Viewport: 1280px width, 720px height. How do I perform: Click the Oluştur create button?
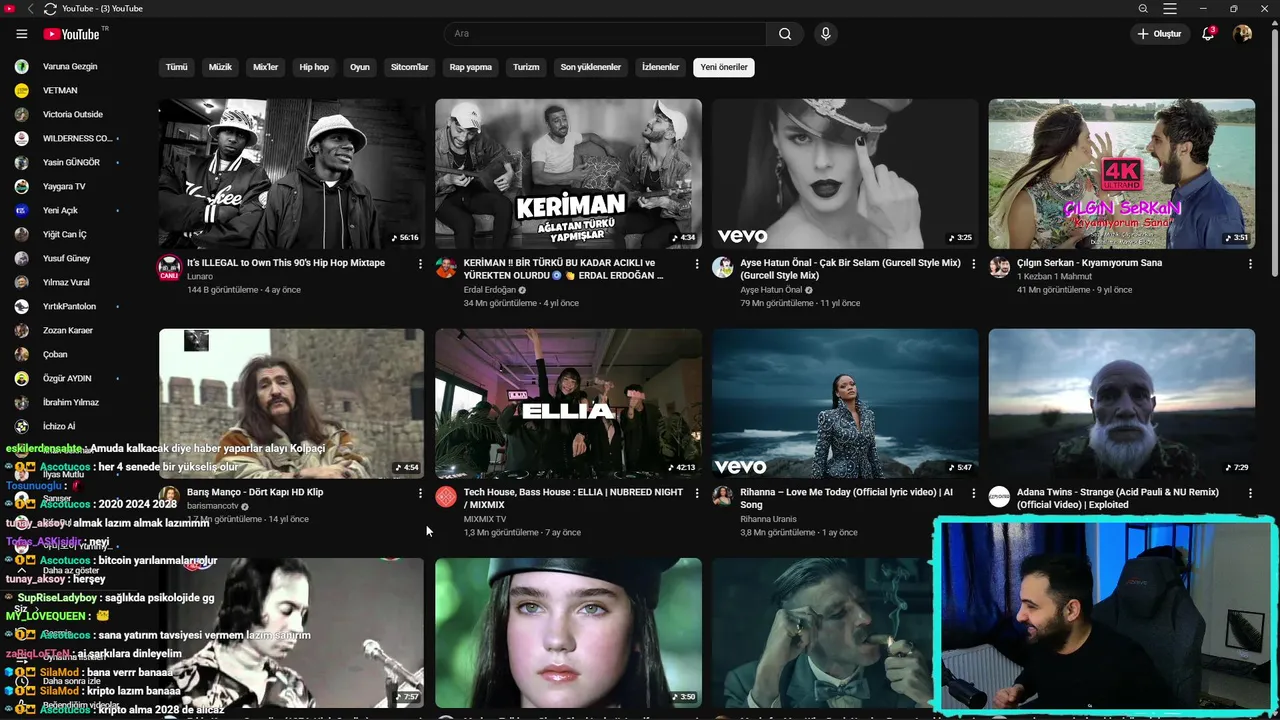pos(1159,34)
